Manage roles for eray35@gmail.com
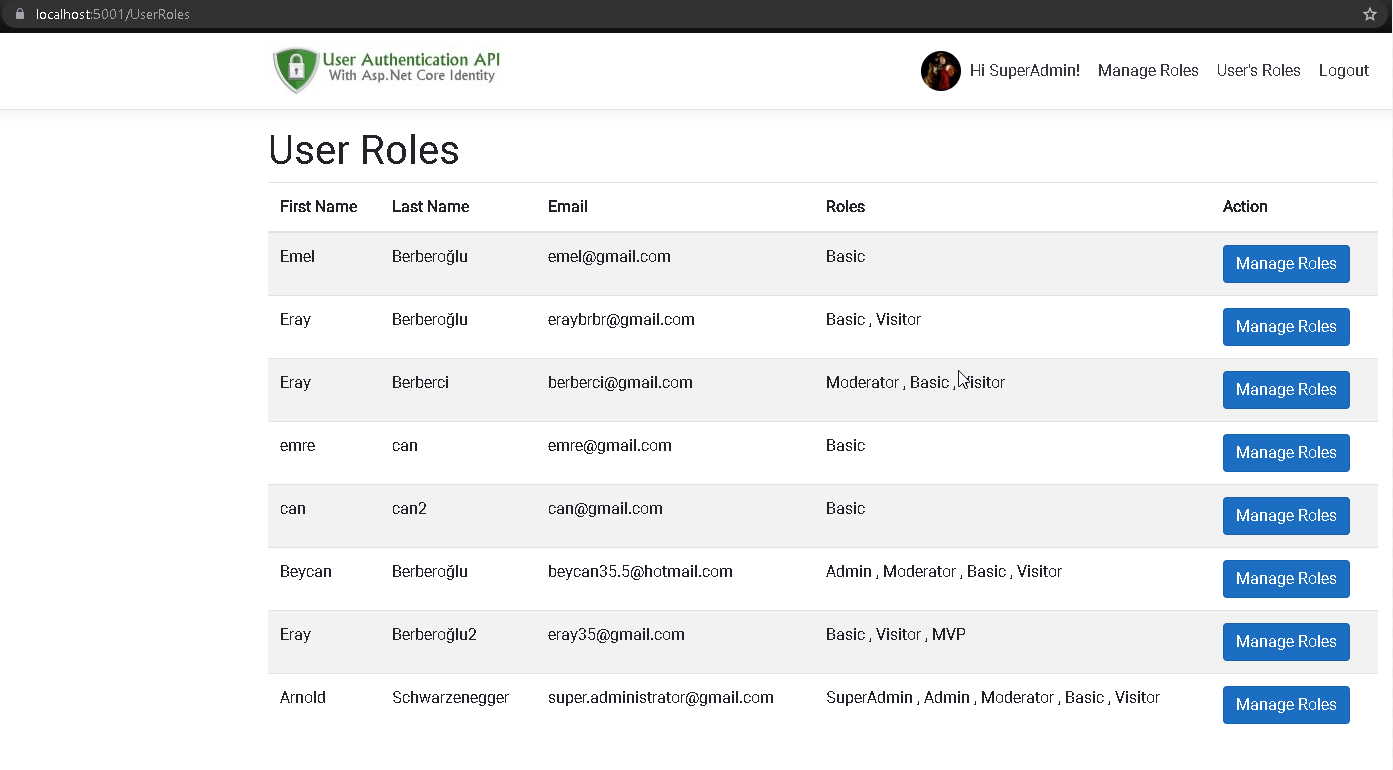This screenshot has width=1393, height=770. [1285, 642]
